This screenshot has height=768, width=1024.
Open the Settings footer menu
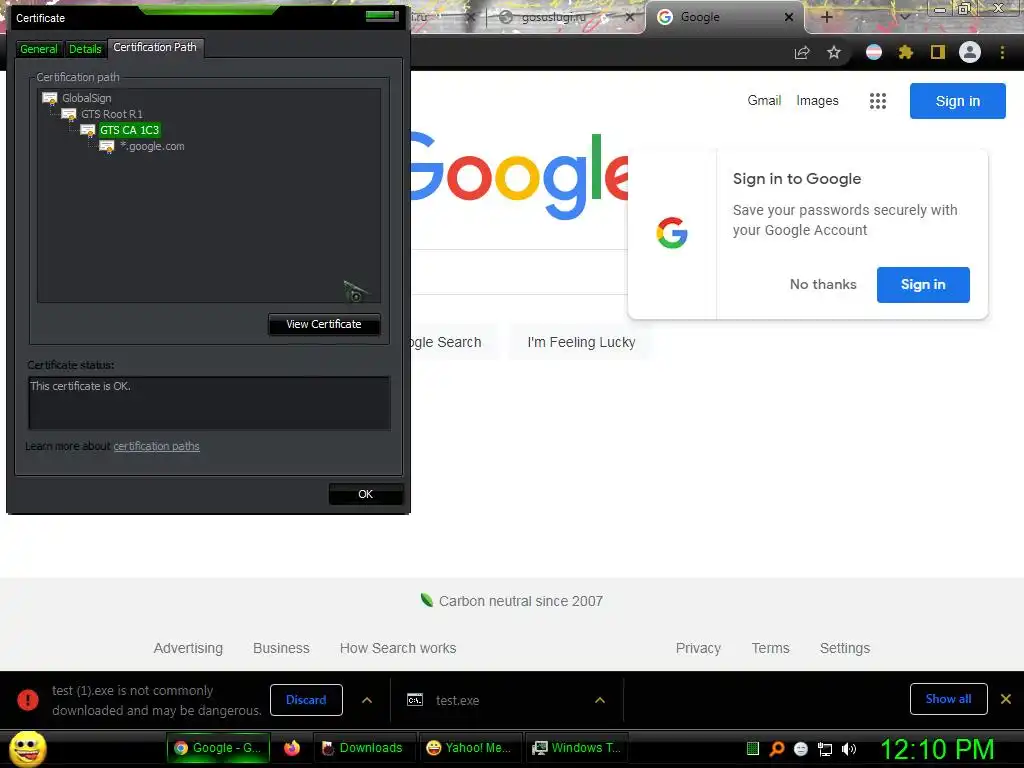click(845, 648)
